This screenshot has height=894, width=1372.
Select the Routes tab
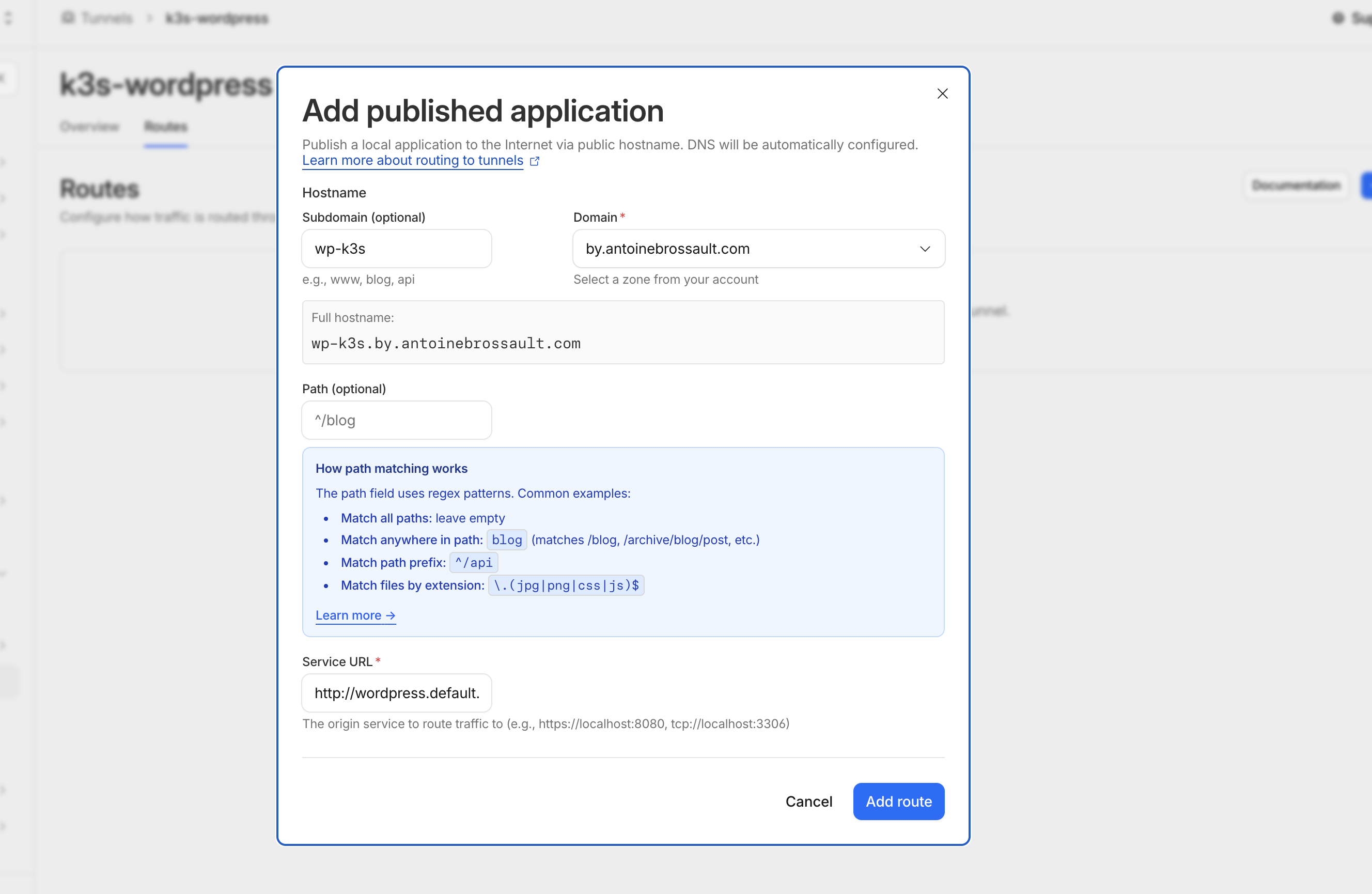pos(165,126)
